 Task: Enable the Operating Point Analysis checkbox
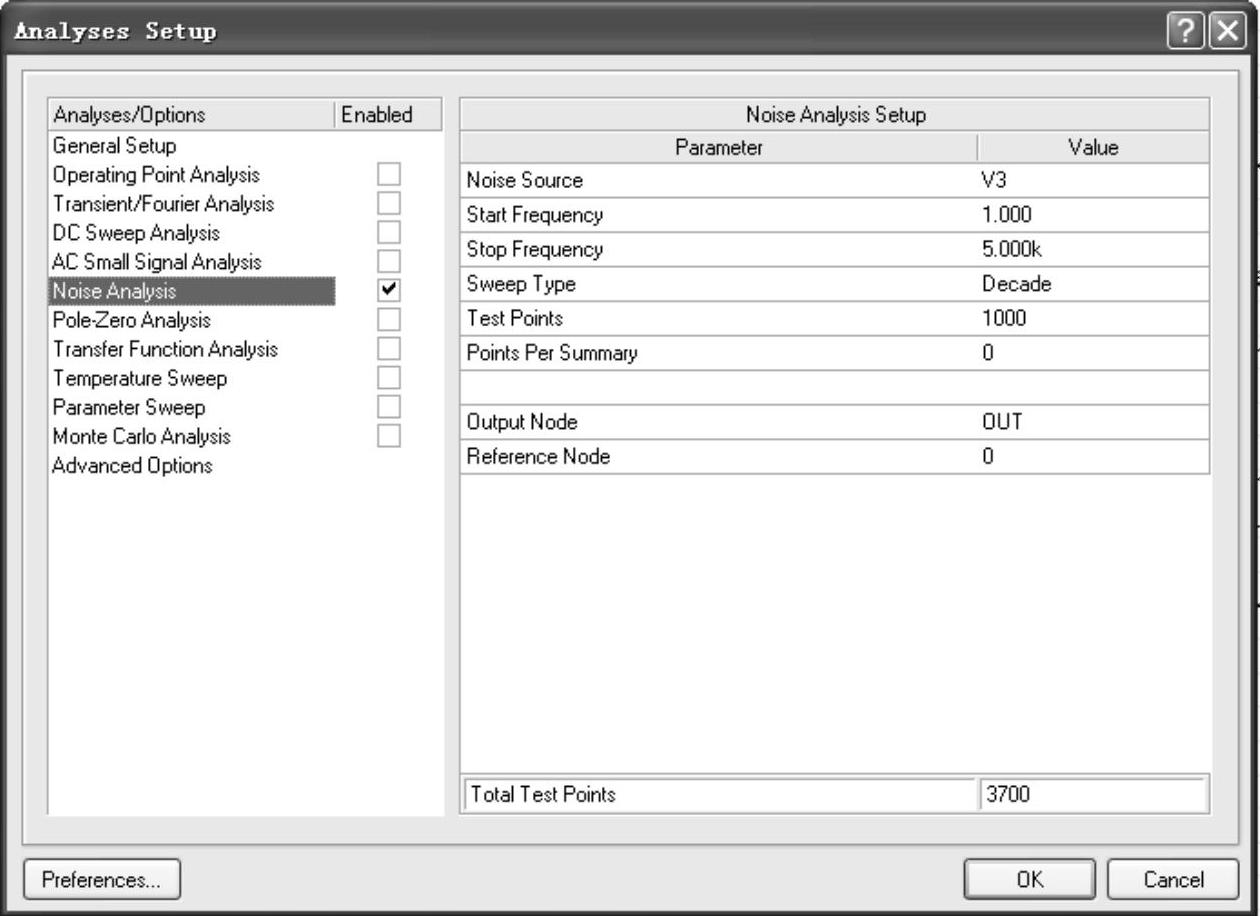click(x=388, y=175)
